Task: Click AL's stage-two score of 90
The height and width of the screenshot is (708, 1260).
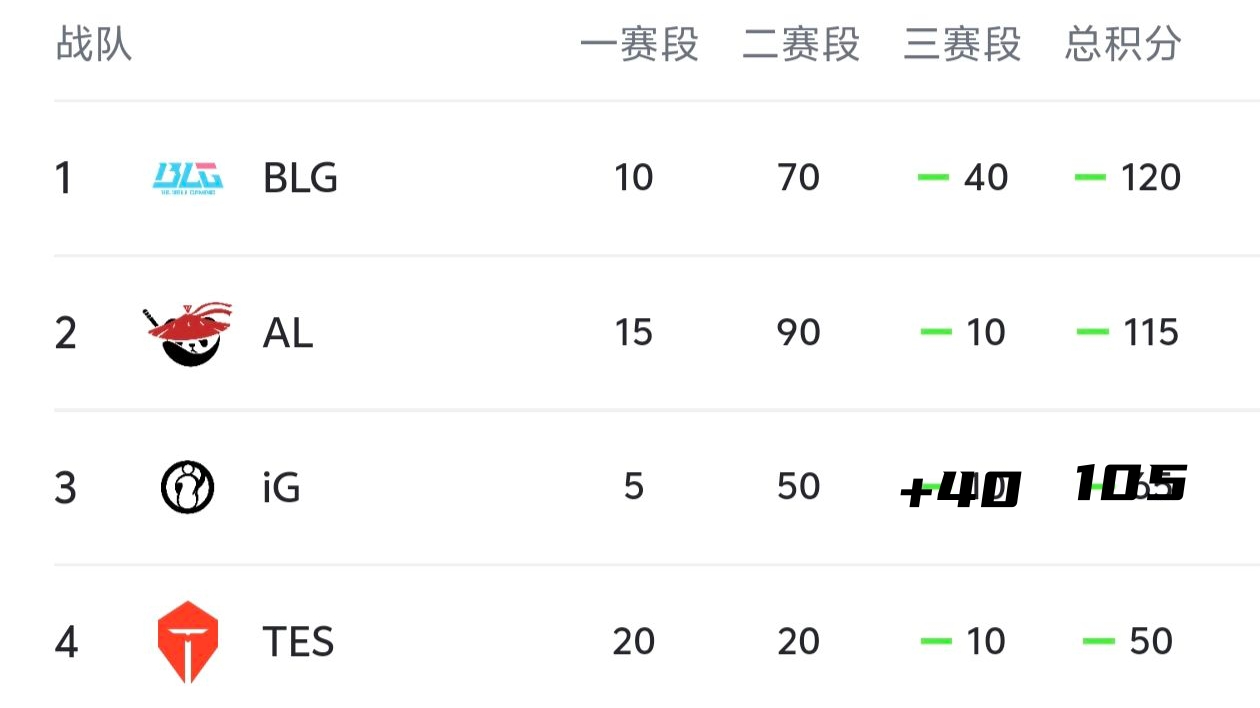Action: tap(798, 333)
